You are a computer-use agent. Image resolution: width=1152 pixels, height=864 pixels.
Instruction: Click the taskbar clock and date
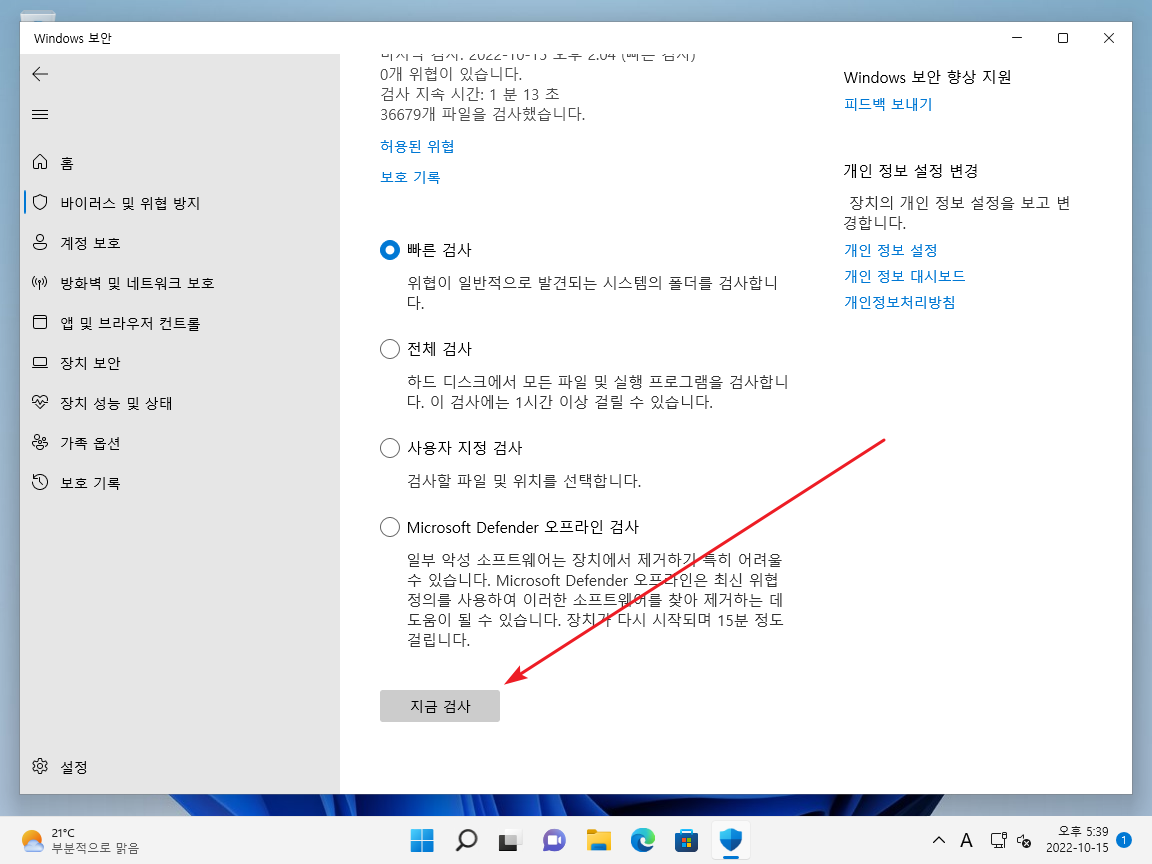(x=1077, y=840)
